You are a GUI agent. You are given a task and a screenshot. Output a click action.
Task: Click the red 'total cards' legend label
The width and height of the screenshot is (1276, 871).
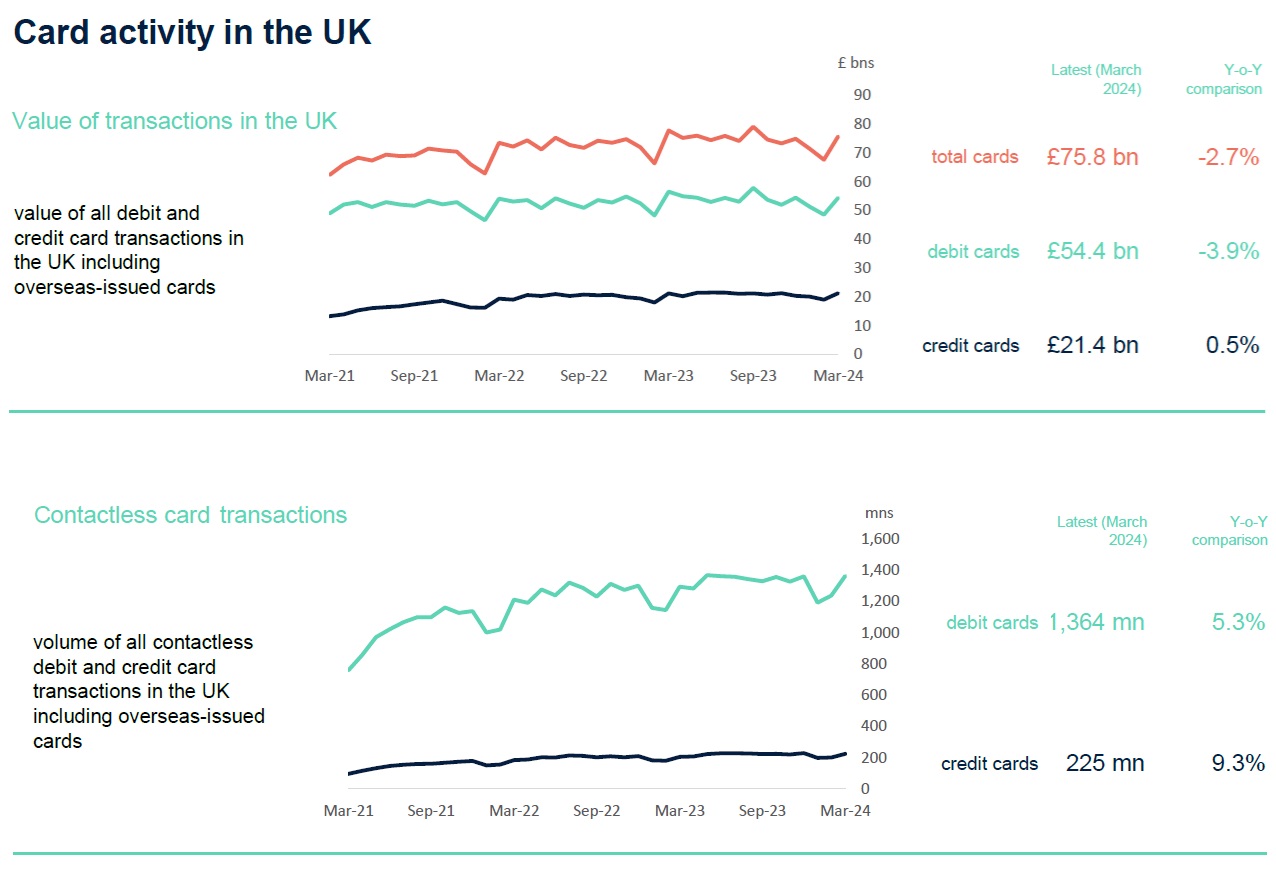(x=974, y=157)
